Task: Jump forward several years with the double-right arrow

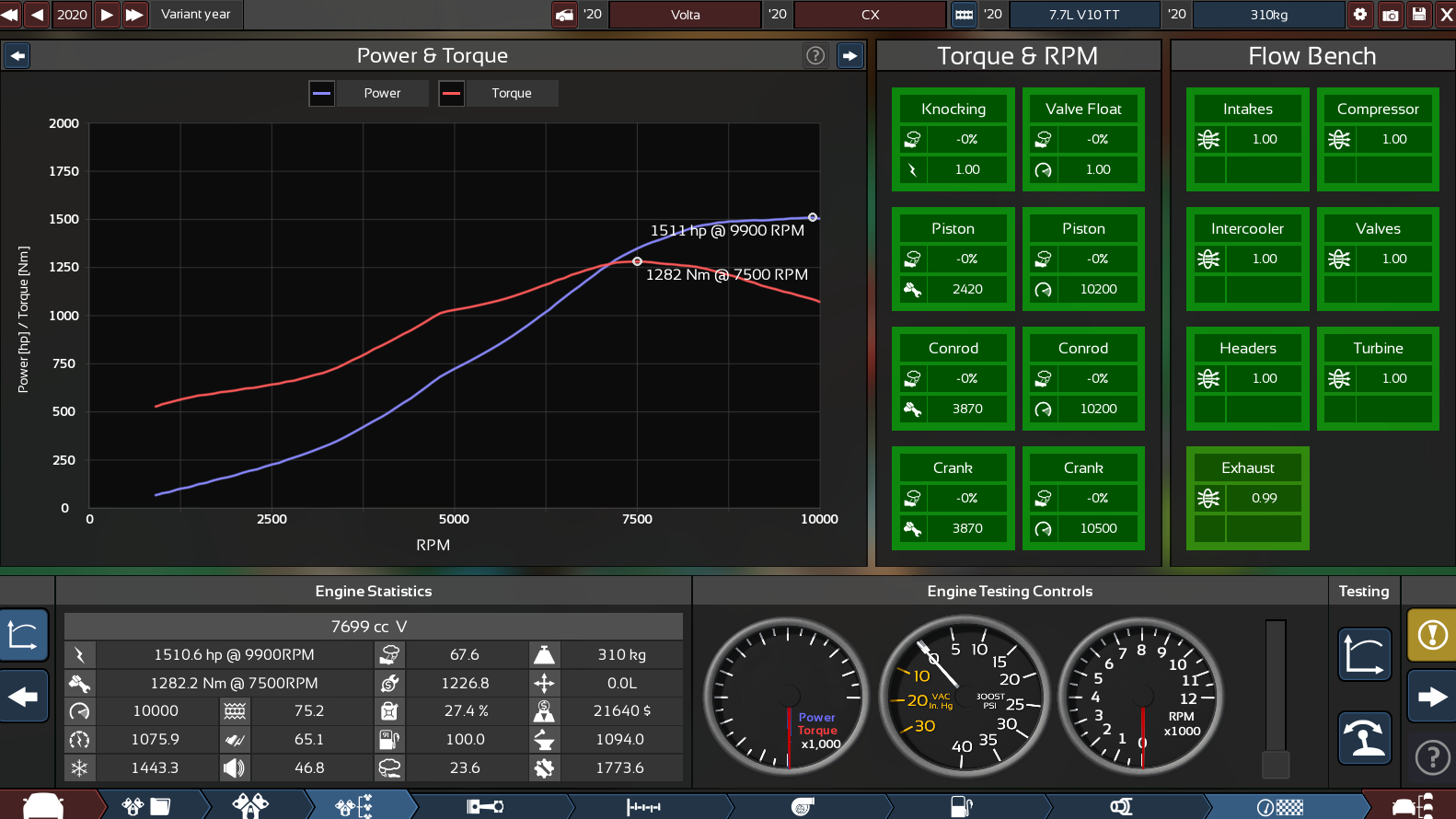Action: (134, 15)
